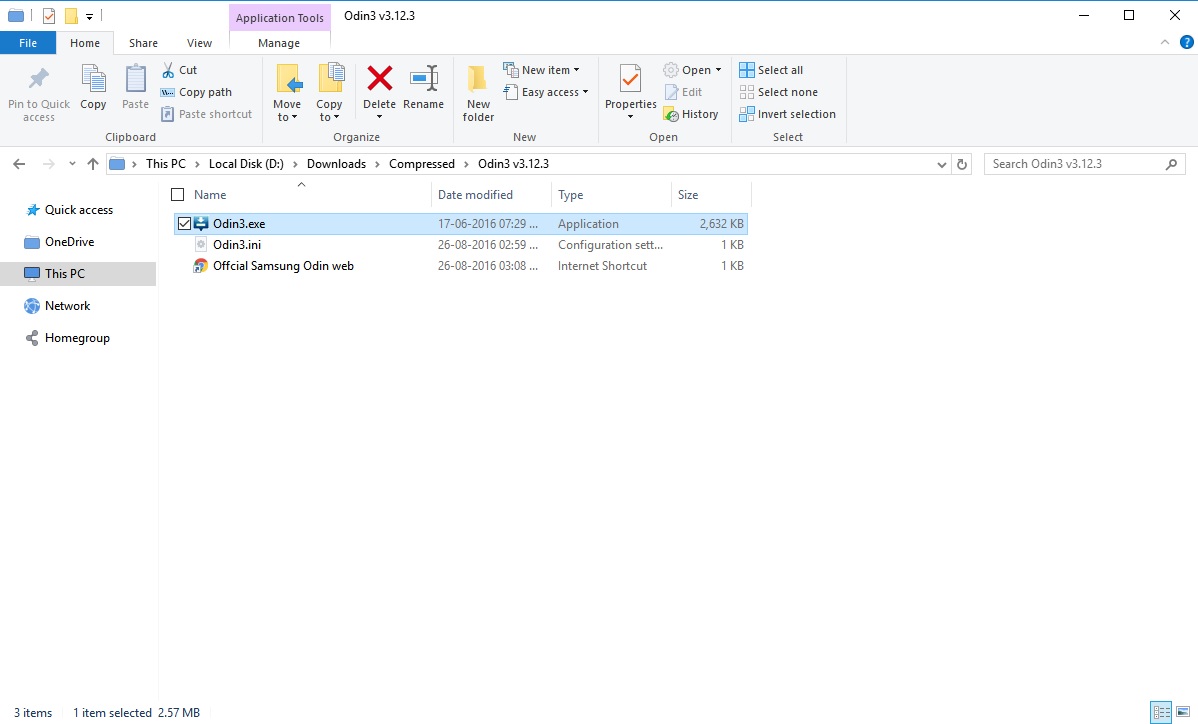Click the search magnifier icon
1198x724 pixels.
click(1171, 164)
